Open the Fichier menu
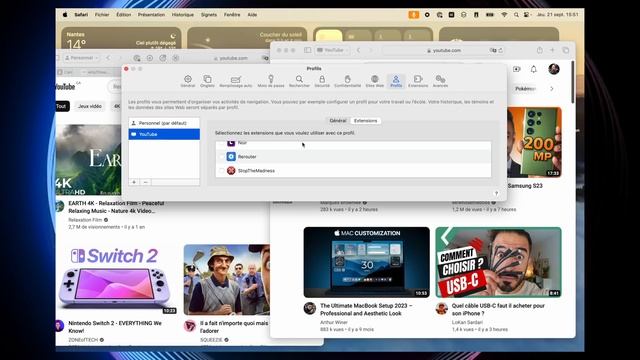This screenshot has width=640, height=360. 102,15
